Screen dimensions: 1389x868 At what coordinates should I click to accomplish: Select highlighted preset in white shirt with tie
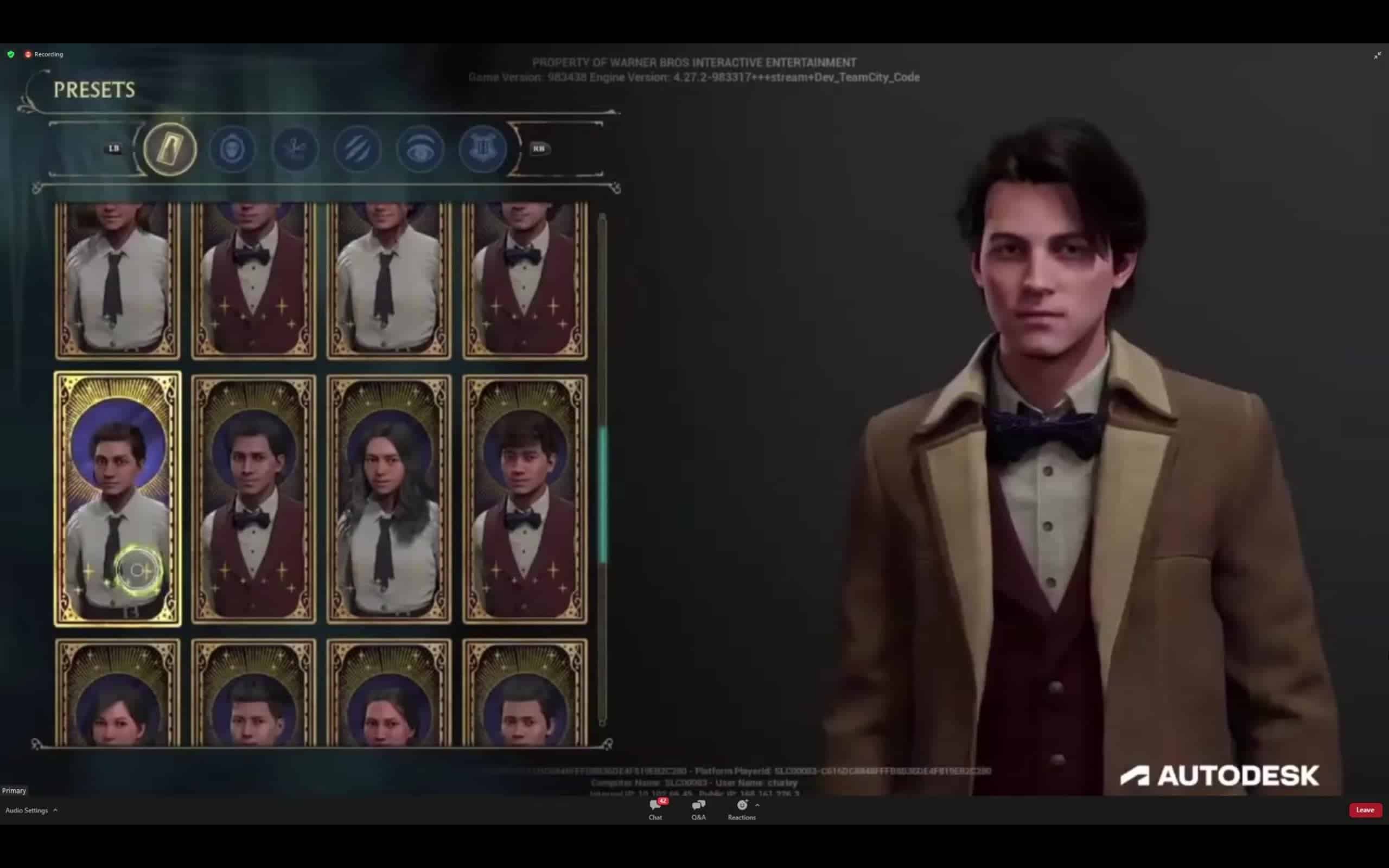(118, 499)
